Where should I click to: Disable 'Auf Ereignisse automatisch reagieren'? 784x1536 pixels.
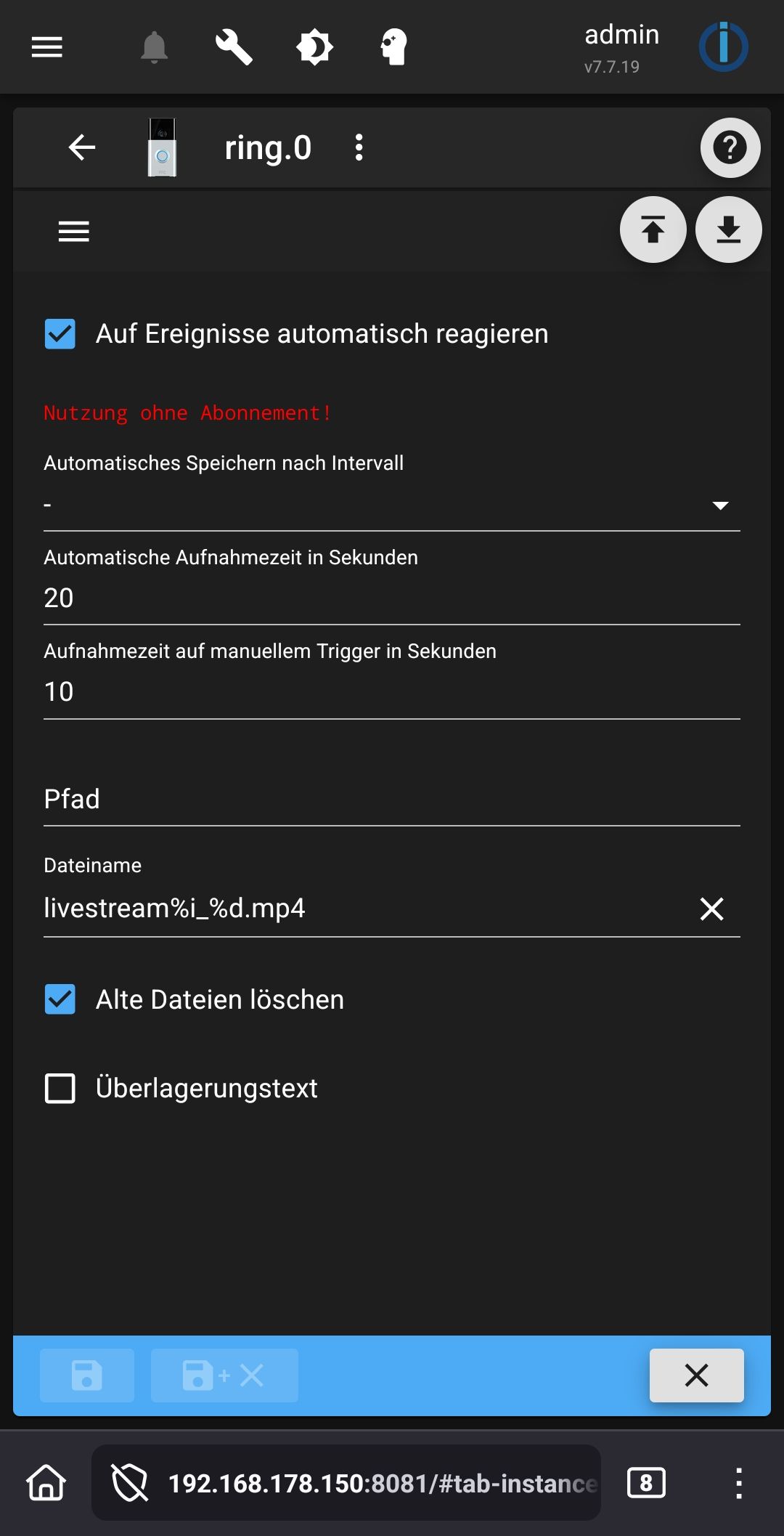click(60, 334)
